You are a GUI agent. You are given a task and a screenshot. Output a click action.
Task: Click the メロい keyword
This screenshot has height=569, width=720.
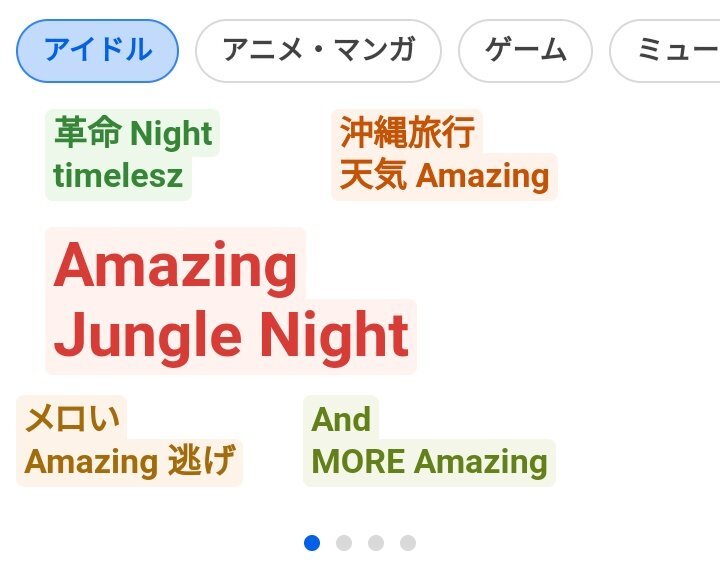(x=71, y=418)
